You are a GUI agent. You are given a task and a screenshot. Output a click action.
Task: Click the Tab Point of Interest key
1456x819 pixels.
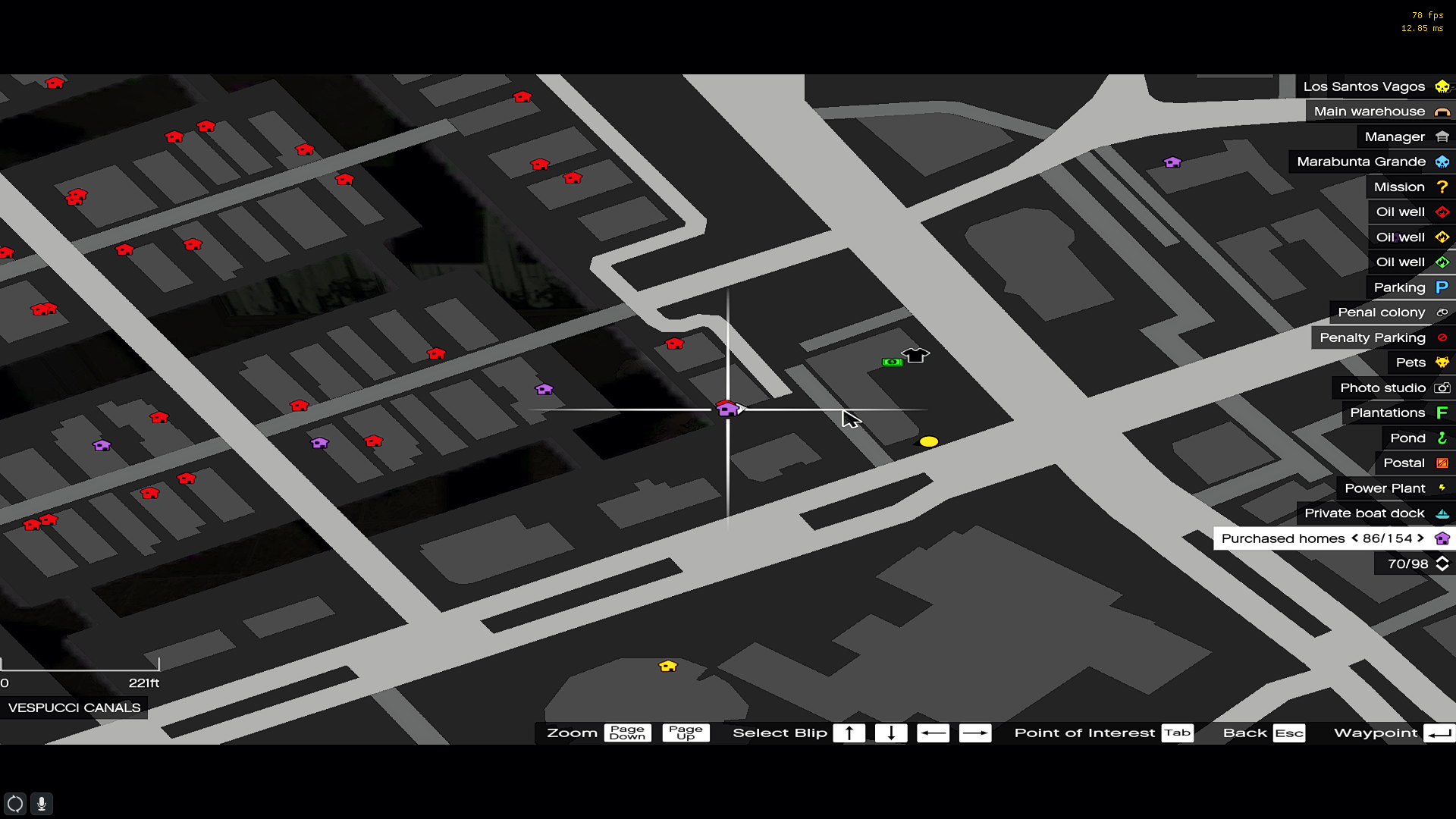point(1177,733)
